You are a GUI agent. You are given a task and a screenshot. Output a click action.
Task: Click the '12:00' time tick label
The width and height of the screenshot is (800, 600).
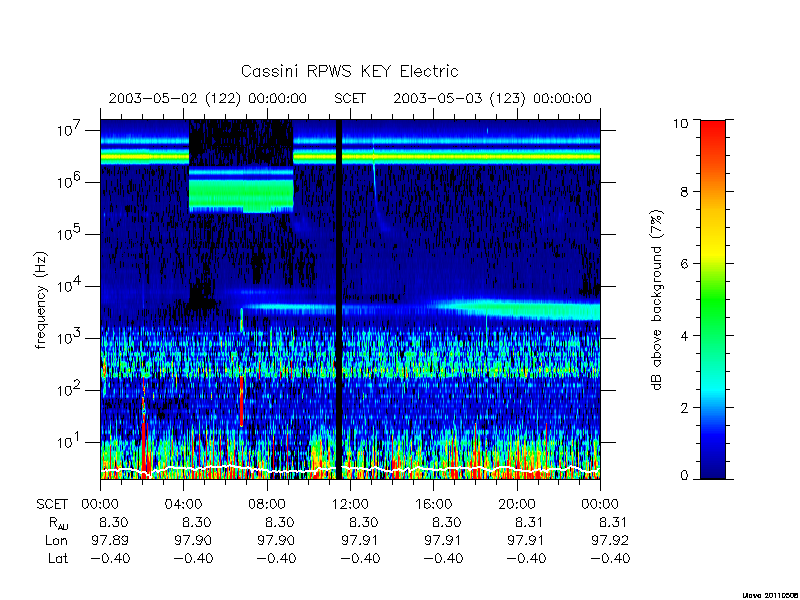pyautogui.click(x=350, y=505)
